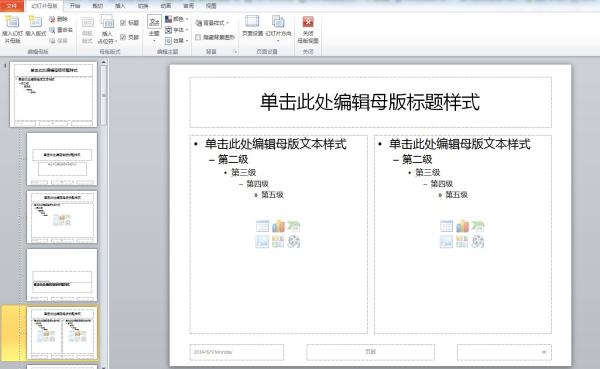Click right placeholder first-level text 单击此处编辑母版文本样式
Image resolution: width=600 pixels, height=369 pixels.
point(460,144)
